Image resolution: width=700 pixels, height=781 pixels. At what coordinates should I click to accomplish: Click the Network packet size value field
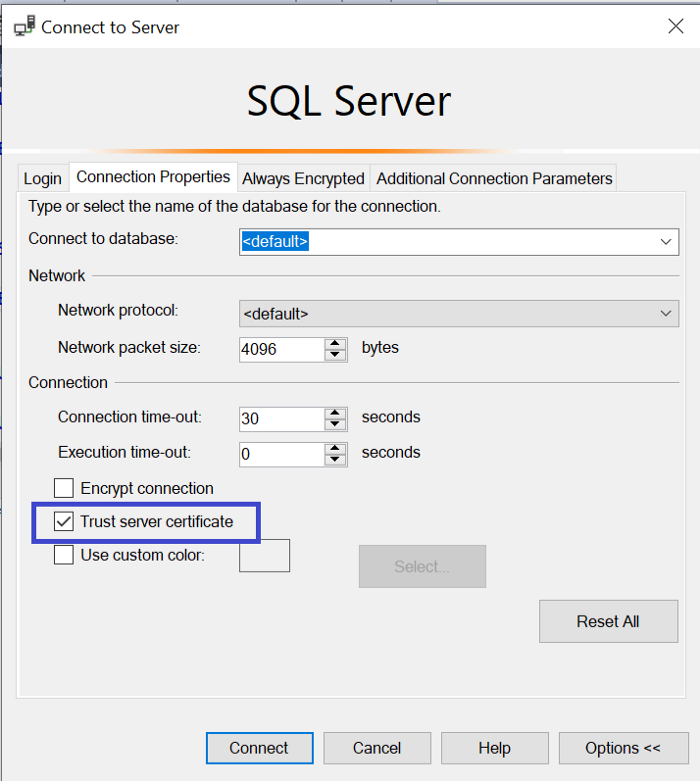pos(281,350)
